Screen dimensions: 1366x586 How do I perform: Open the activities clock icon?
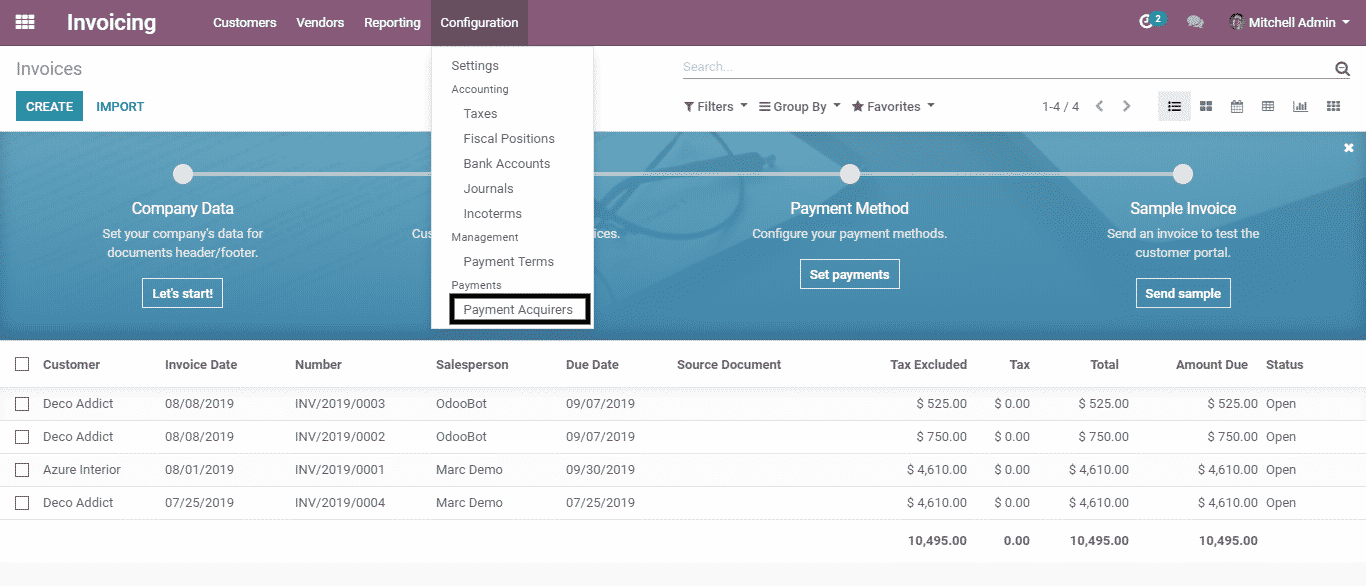(x=1147, y=22)
